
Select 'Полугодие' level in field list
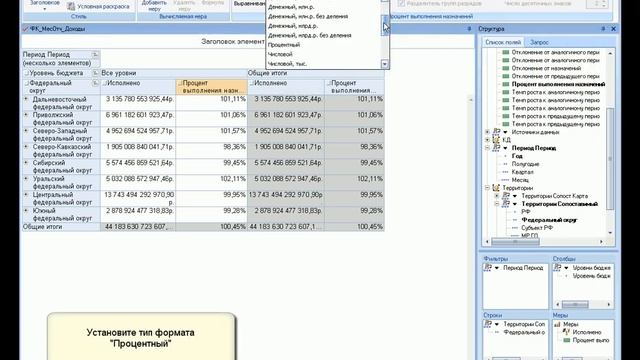pos(525,164)
